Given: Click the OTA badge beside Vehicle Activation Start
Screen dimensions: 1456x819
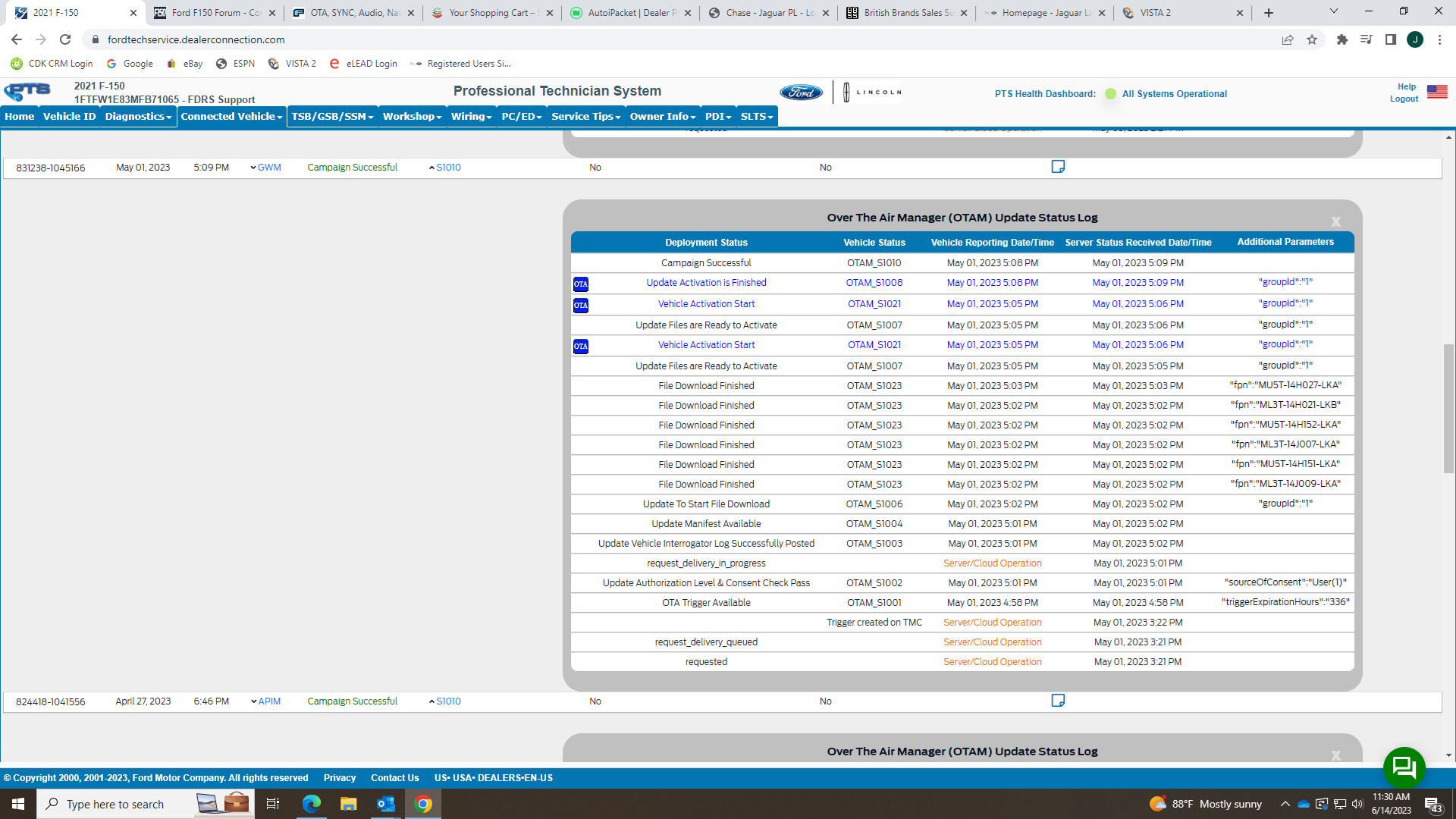Looking at the screenshot, I should 580,304.
